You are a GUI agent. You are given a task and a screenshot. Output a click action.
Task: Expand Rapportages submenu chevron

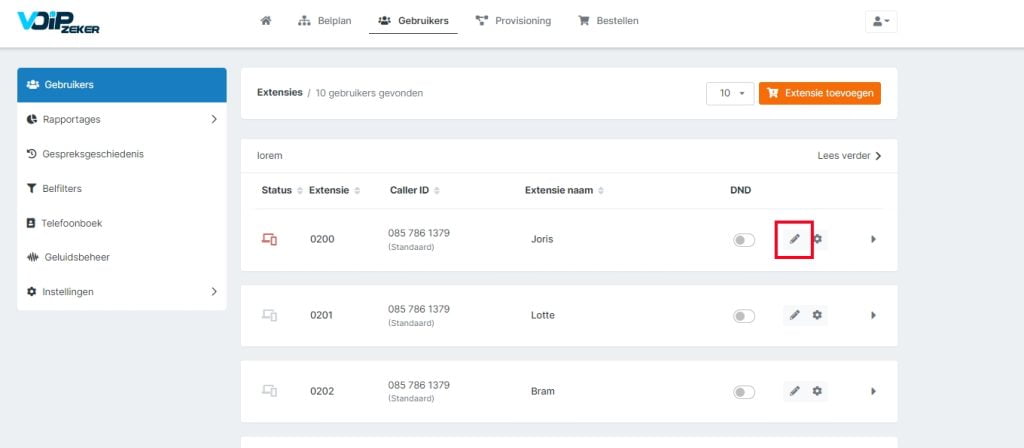[x=214, y=120]
